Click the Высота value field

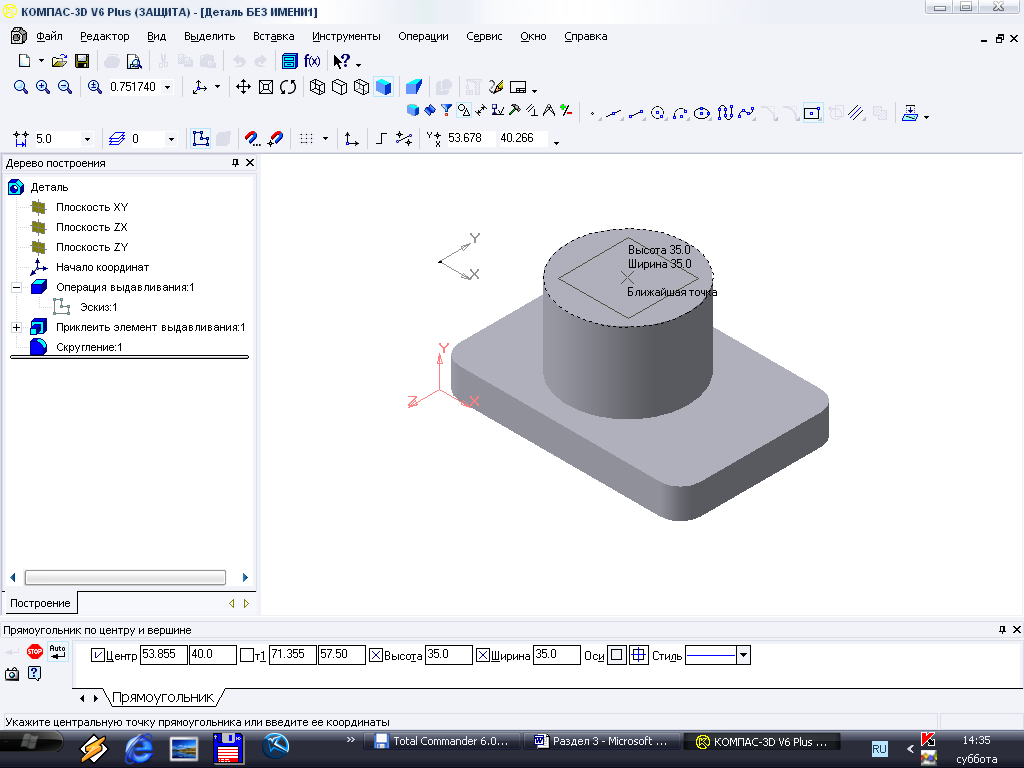(x=448, y=655)
